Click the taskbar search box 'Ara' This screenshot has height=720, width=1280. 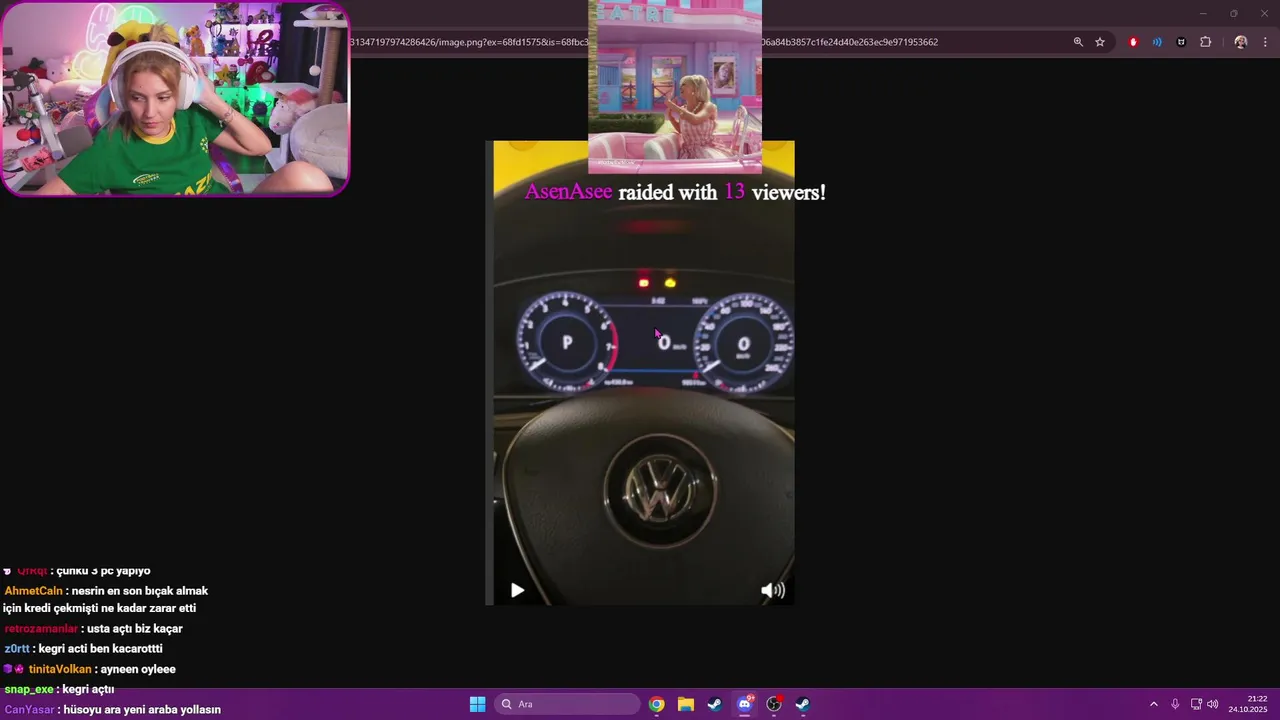pos(568,704)
